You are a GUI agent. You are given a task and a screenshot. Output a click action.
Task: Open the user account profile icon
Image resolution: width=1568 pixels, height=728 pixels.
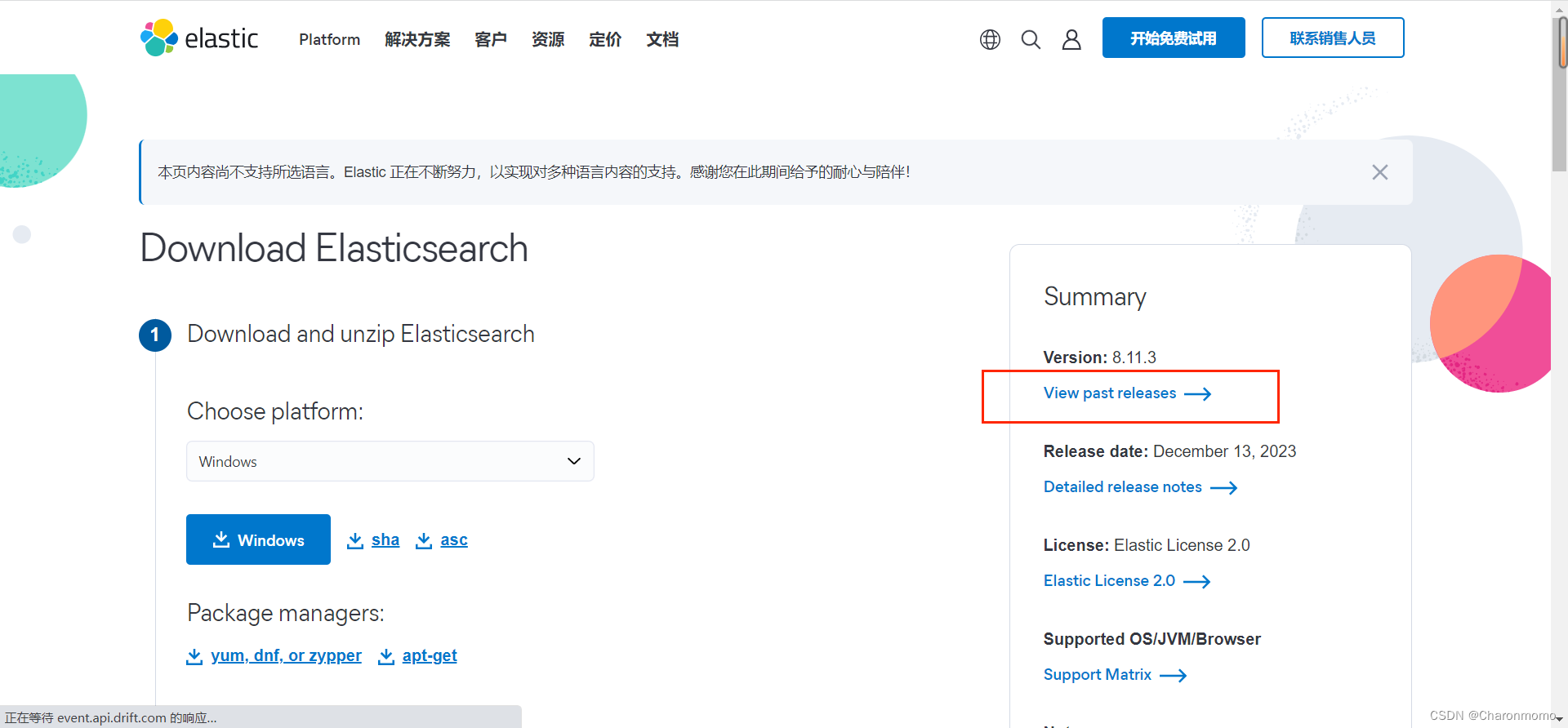pos(1071,39)
